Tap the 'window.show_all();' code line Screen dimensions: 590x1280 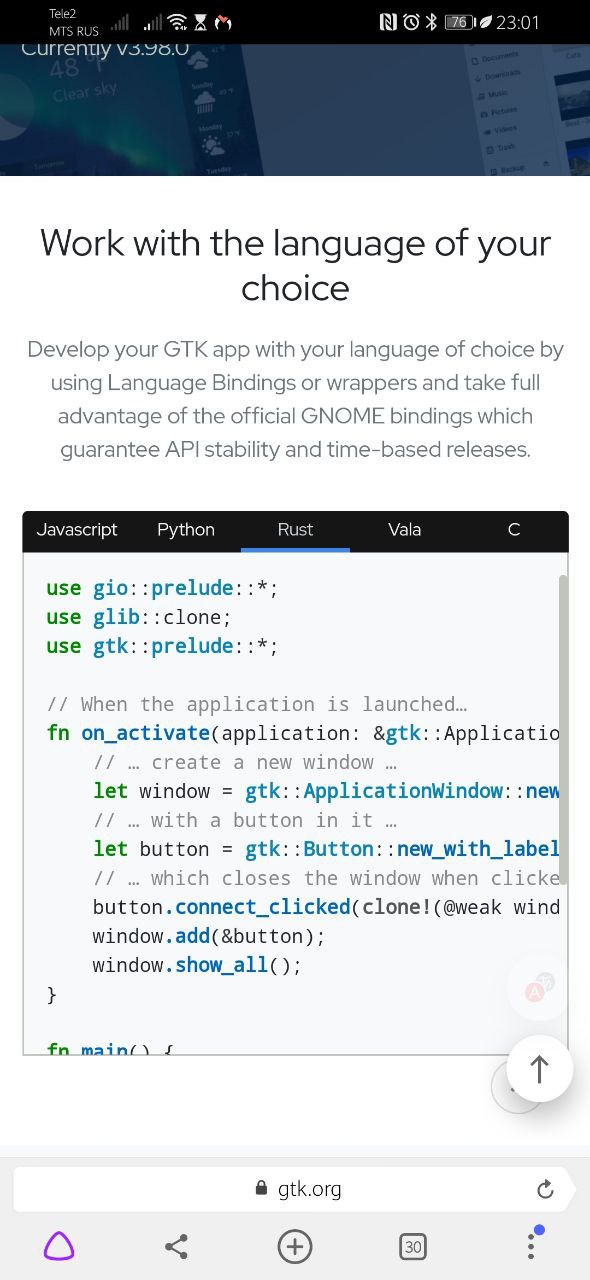pyautogui.click(x=197, y=965)
